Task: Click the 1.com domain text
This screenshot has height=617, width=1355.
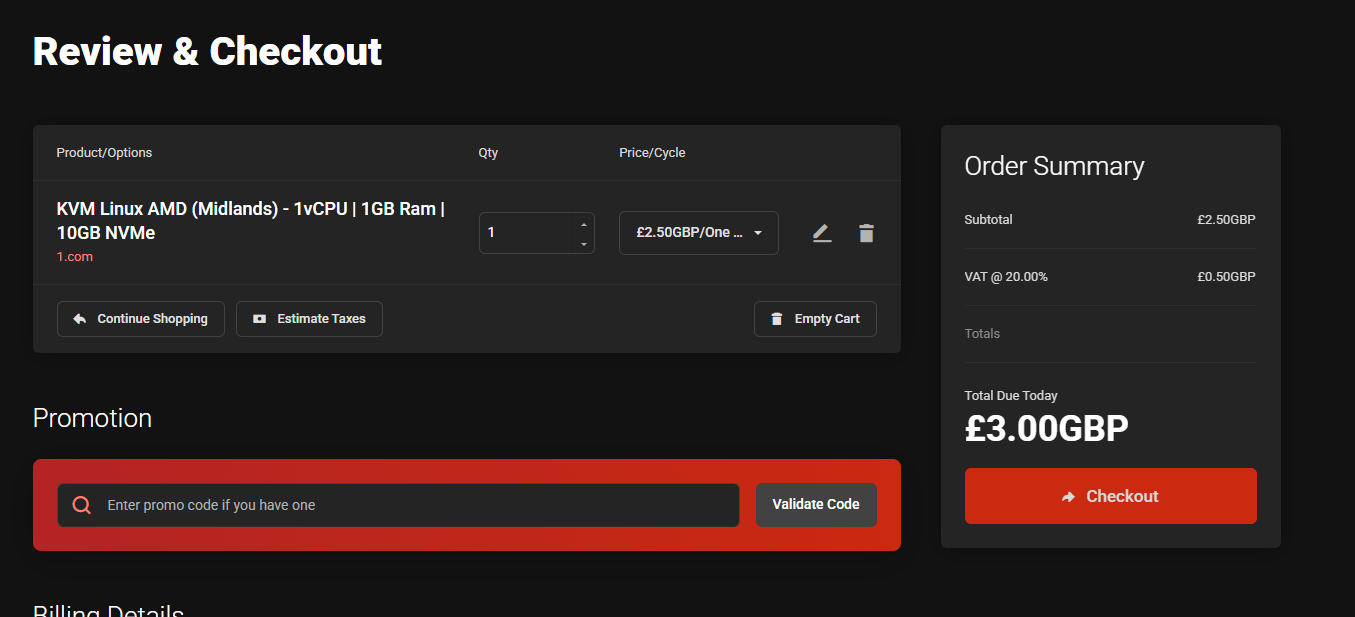Action: click(75, 257)
